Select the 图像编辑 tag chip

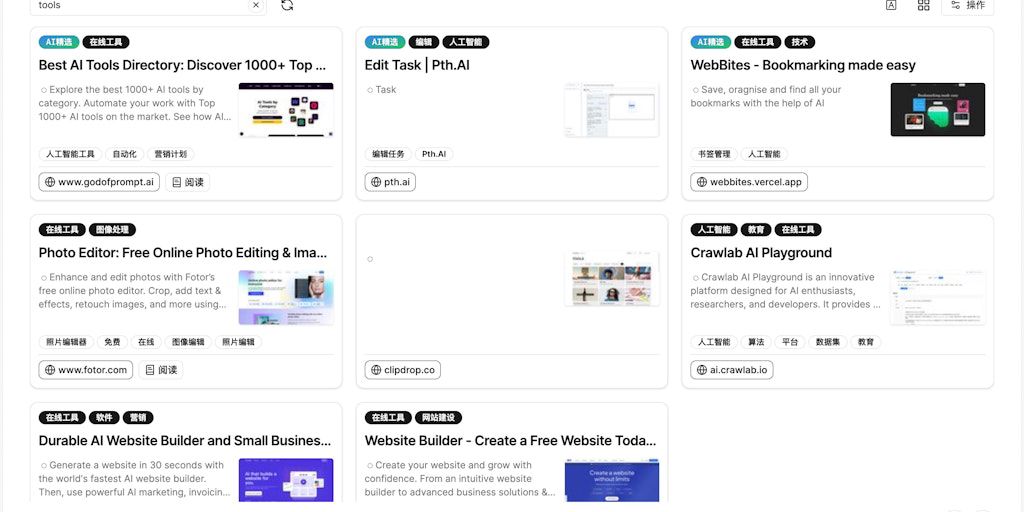coord(188,342)
